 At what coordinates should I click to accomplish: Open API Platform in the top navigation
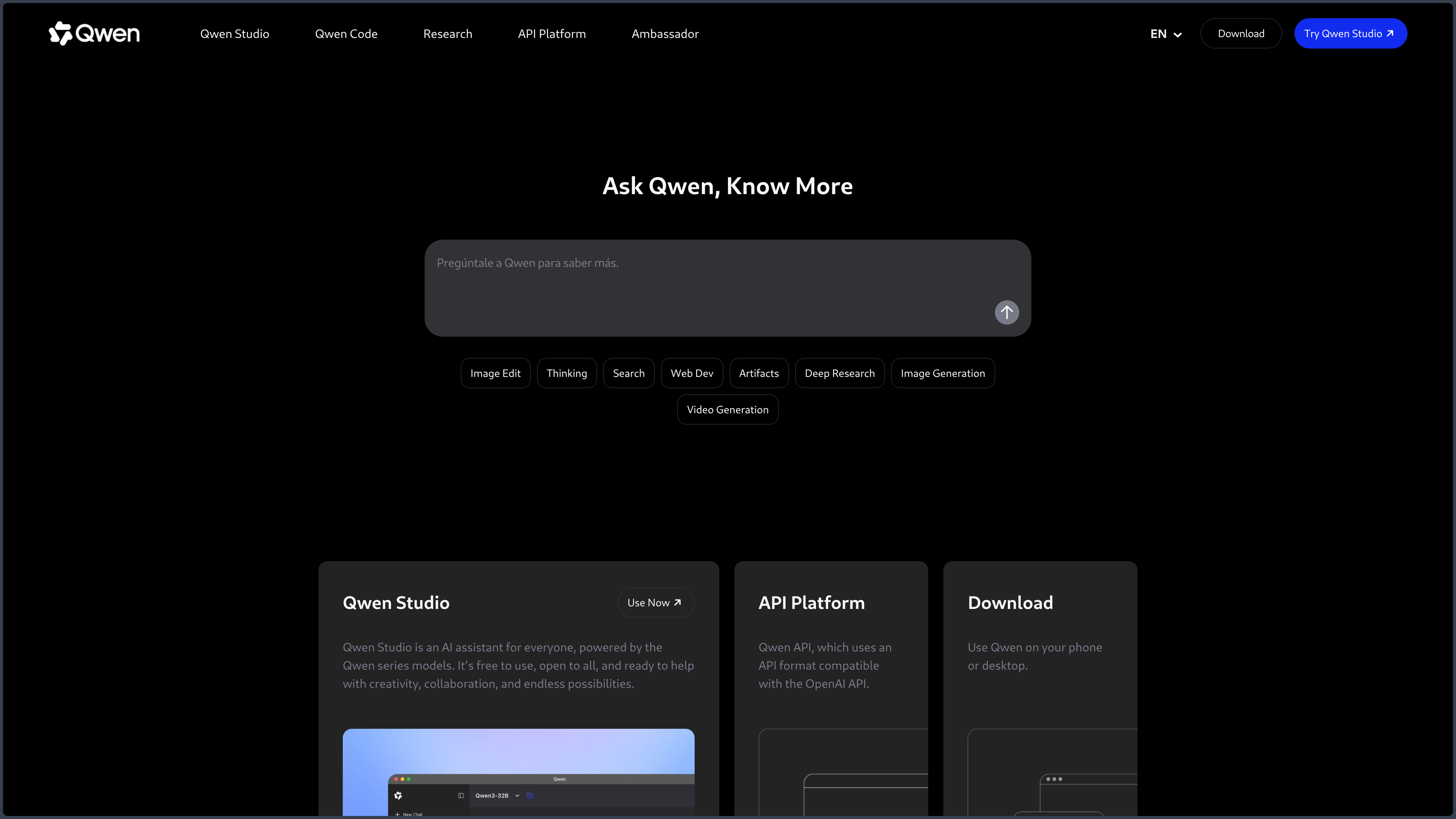pyautogui.click(x=552, y=34)
